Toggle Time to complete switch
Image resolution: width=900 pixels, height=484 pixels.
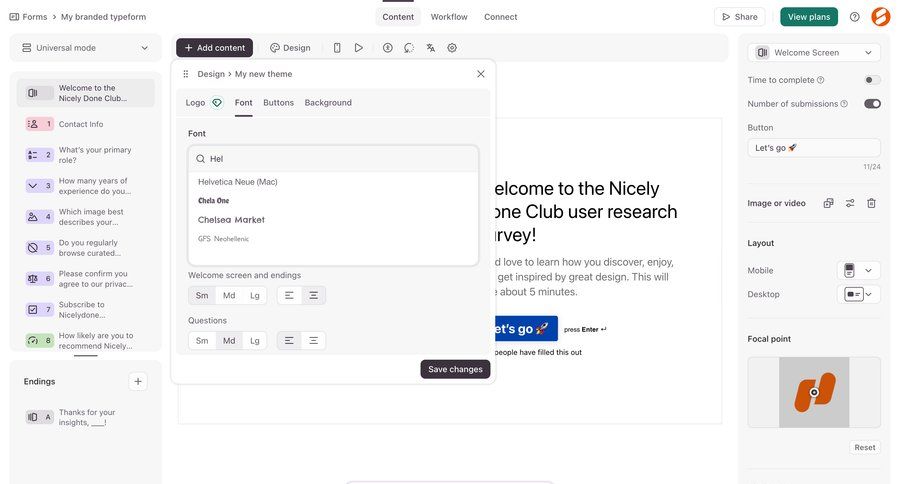click(872, 80)
